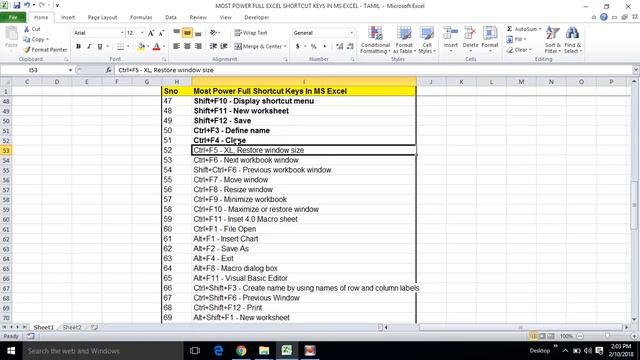Toggle Underline formatting
Viewport: 640px width, 360px height.
(100, 47)
